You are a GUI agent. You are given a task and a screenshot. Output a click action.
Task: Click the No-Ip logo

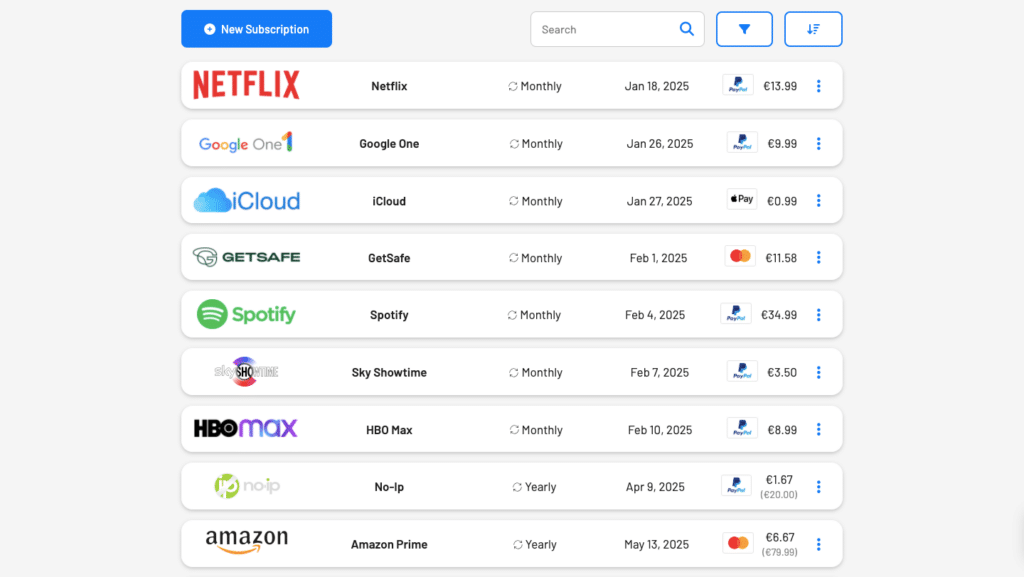pyautogui.click(x=247, y=486)
